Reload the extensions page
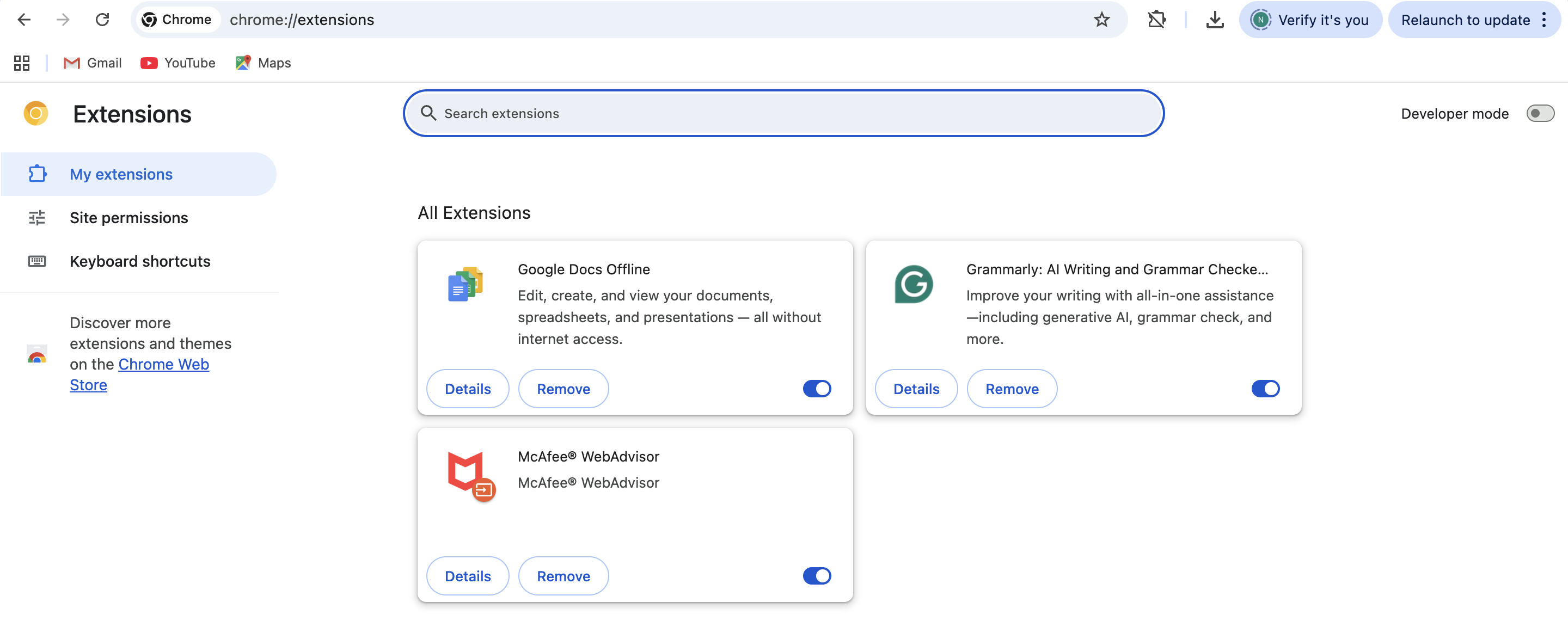Image resolution: width=1568 pixels, height=639 pixels. click(102, 20)
